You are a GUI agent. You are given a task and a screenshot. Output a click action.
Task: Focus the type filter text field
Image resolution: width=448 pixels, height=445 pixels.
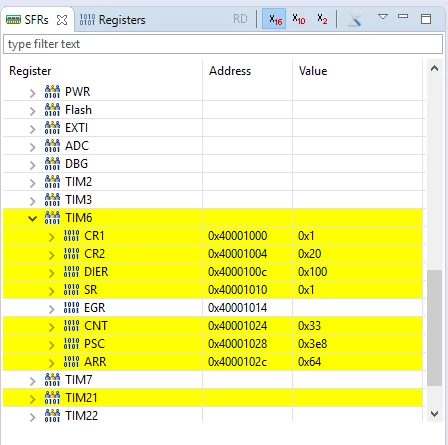click(x=223, y=44)
